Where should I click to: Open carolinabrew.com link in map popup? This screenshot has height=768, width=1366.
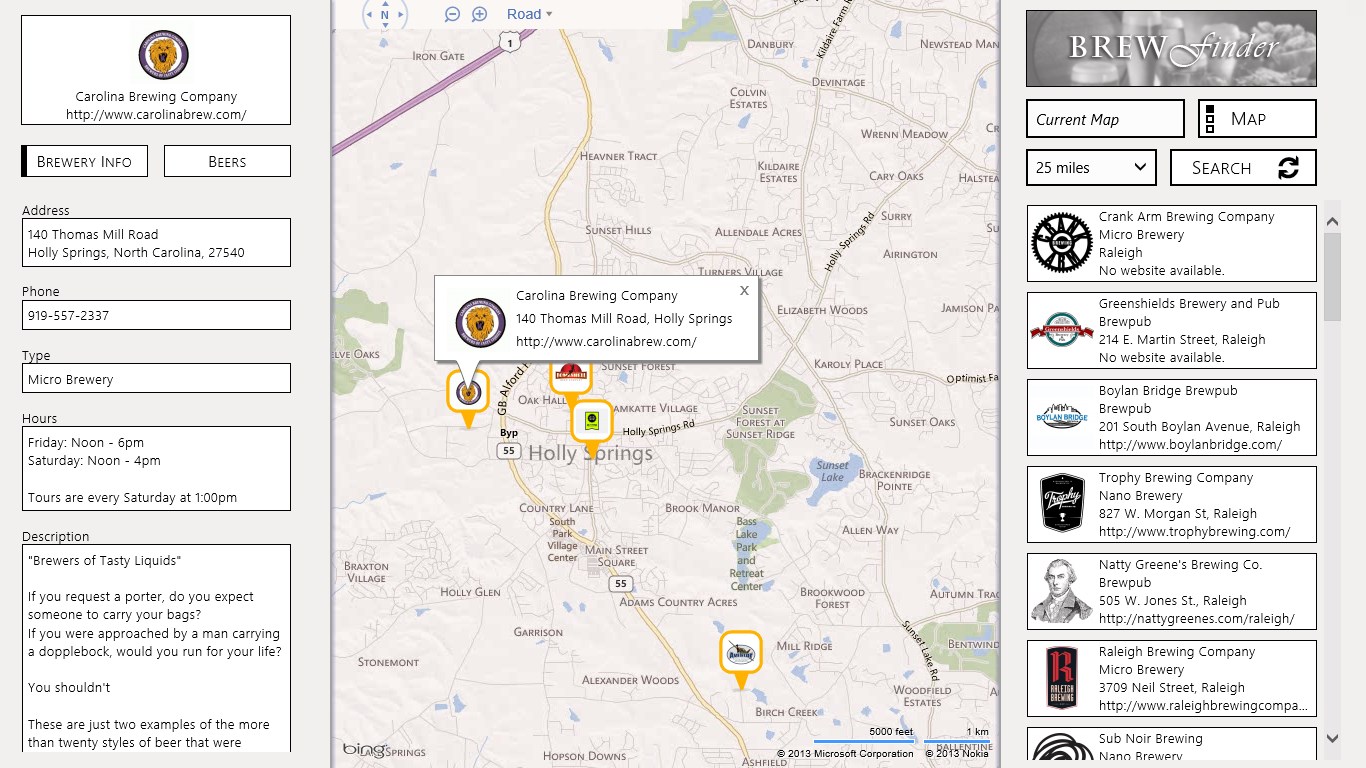(606, 342)
